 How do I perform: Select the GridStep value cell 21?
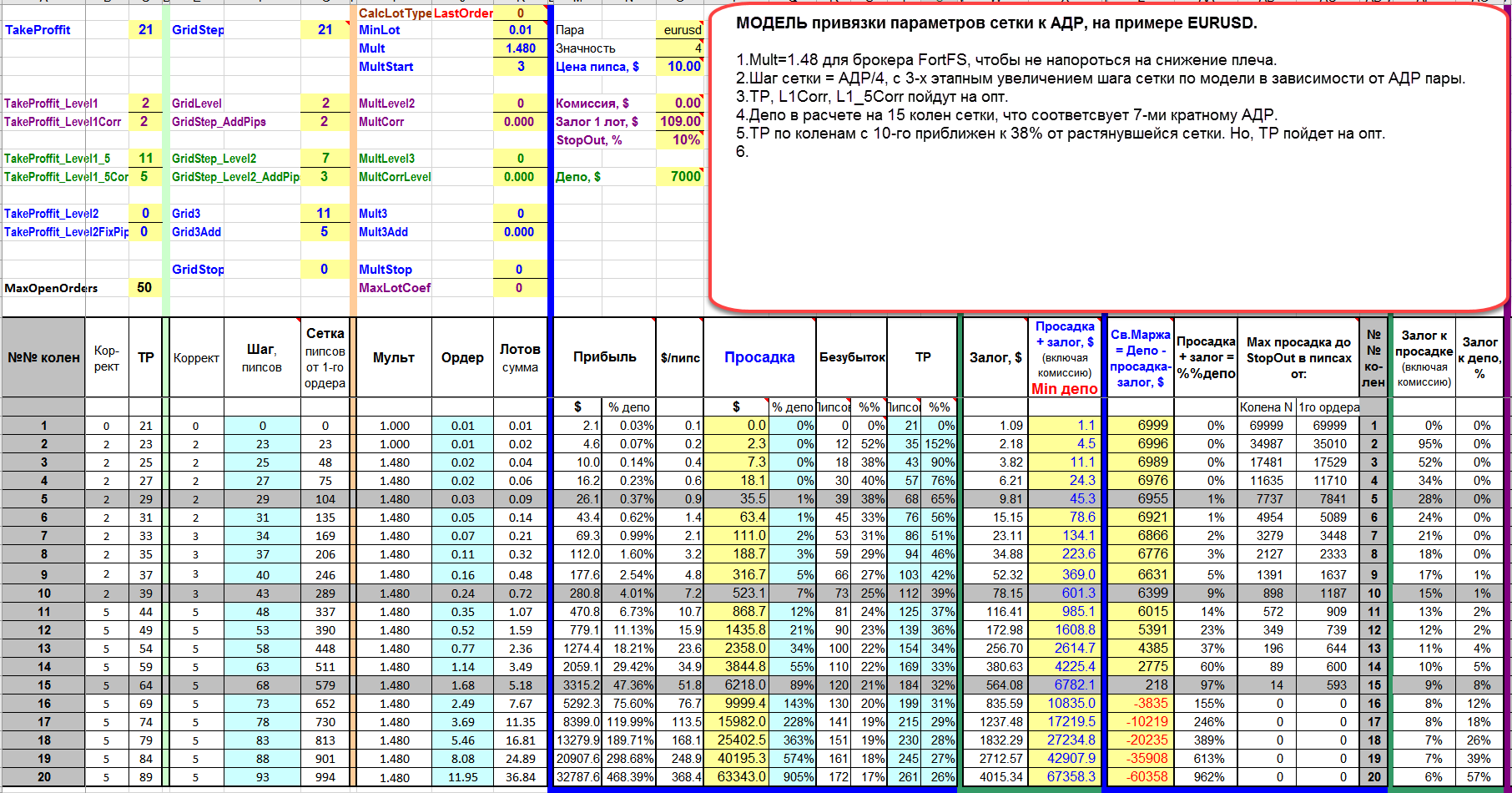tap(325, 29)
